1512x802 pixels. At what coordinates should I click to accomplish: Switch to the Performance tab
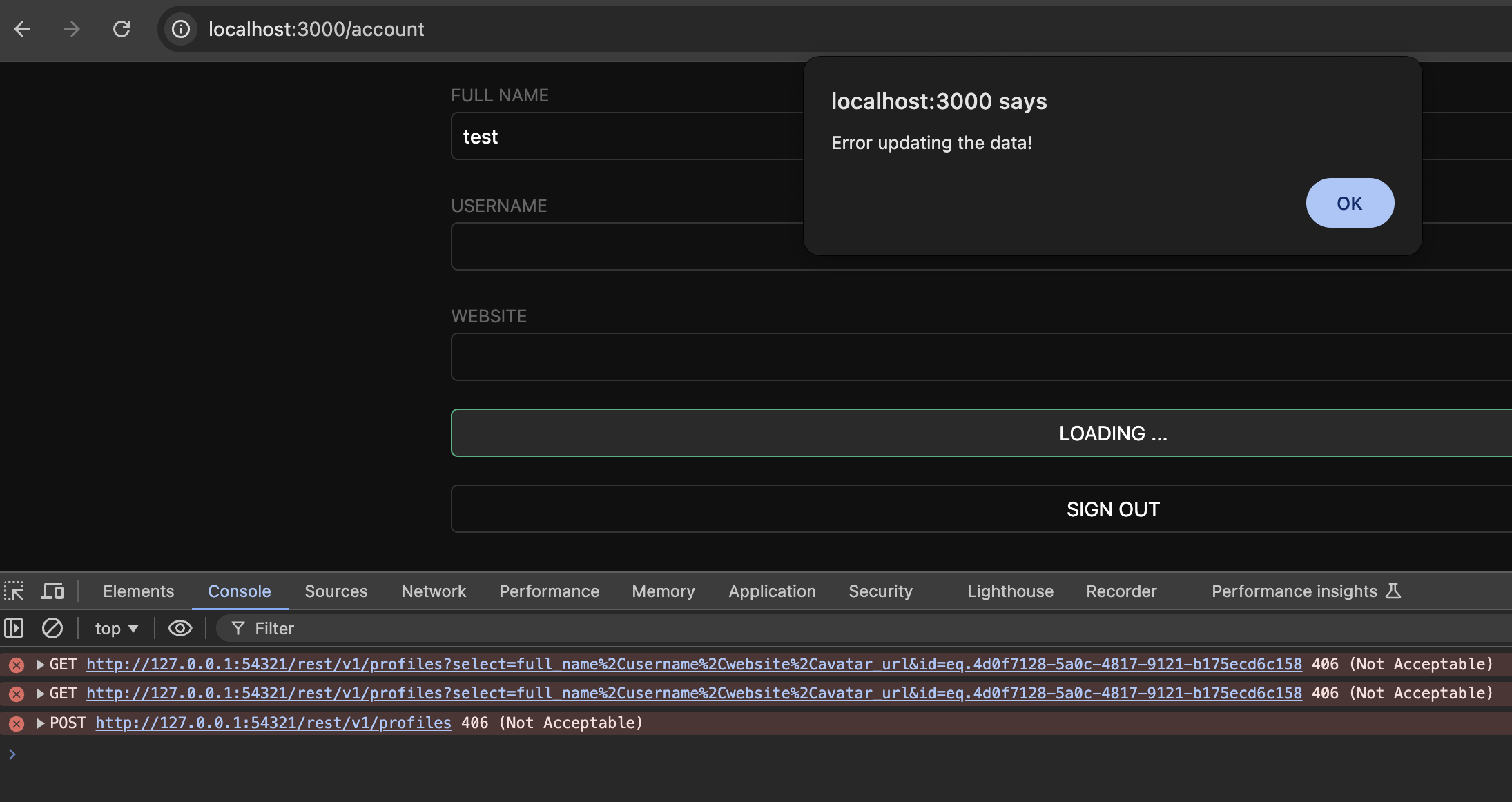[x=549, y=591]
